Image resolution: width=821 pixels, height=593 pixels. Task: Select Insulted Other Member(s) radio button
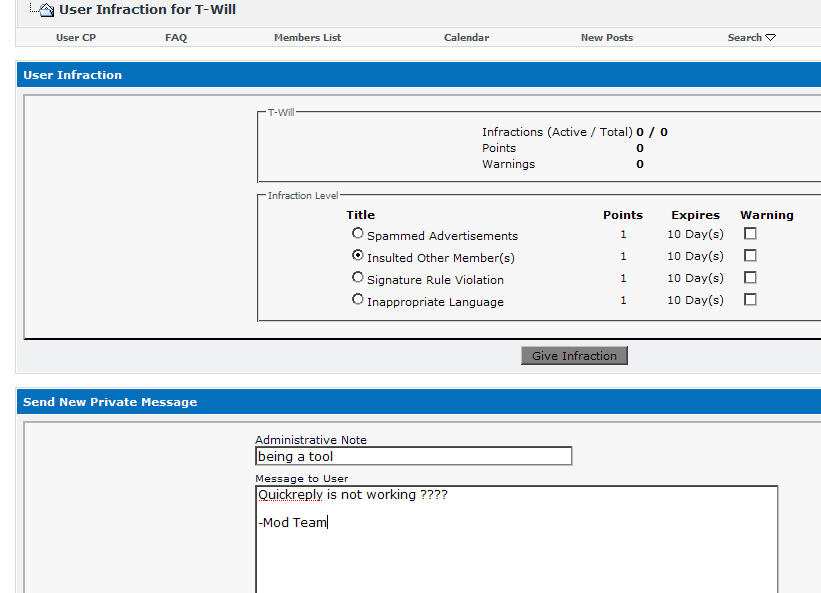point(358,256)
